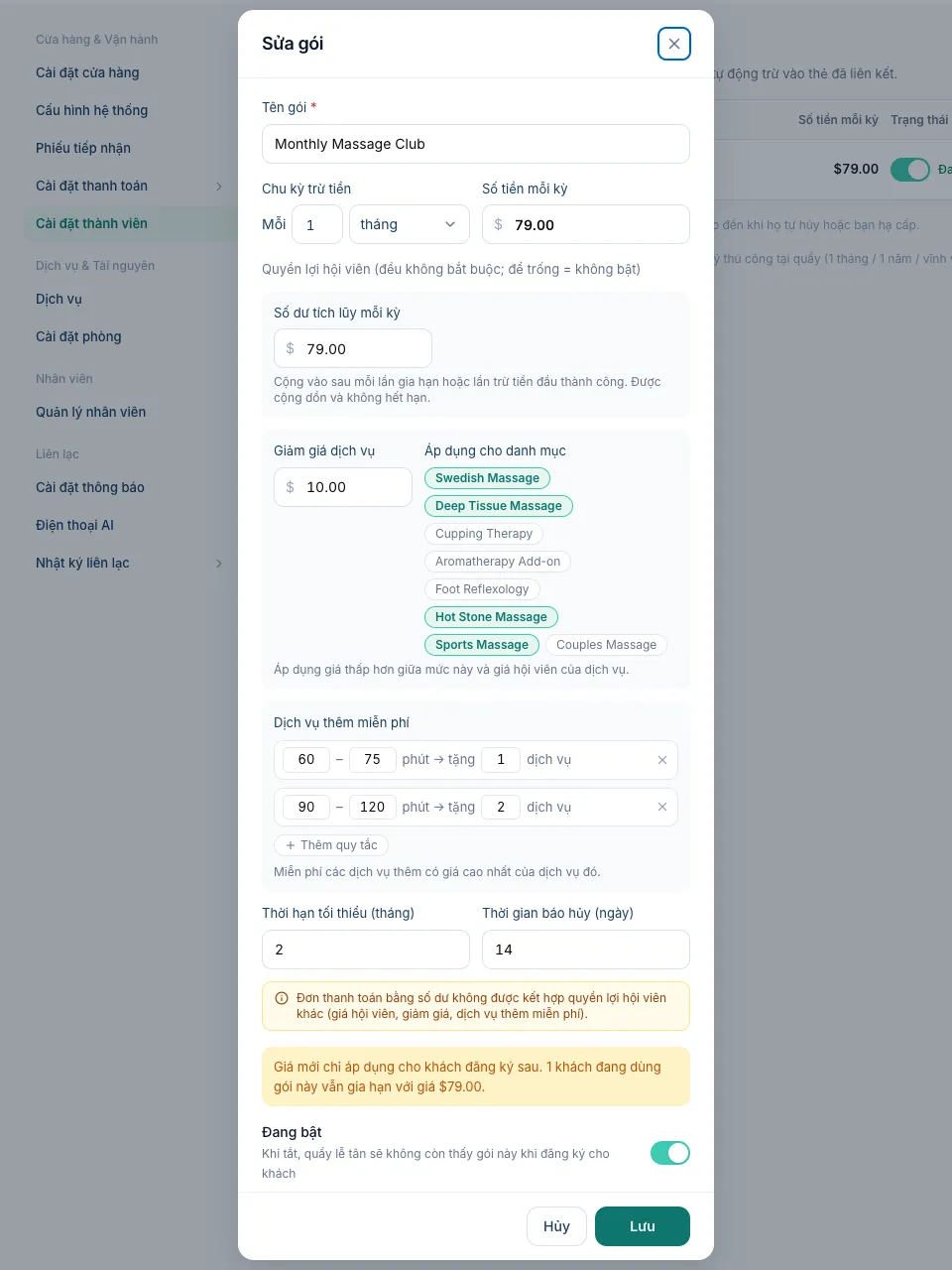Image resolution: width=952 pixels, height=1270 pixels.
Task: Click the Tên gói name field
Action: [x=476, y=144]
